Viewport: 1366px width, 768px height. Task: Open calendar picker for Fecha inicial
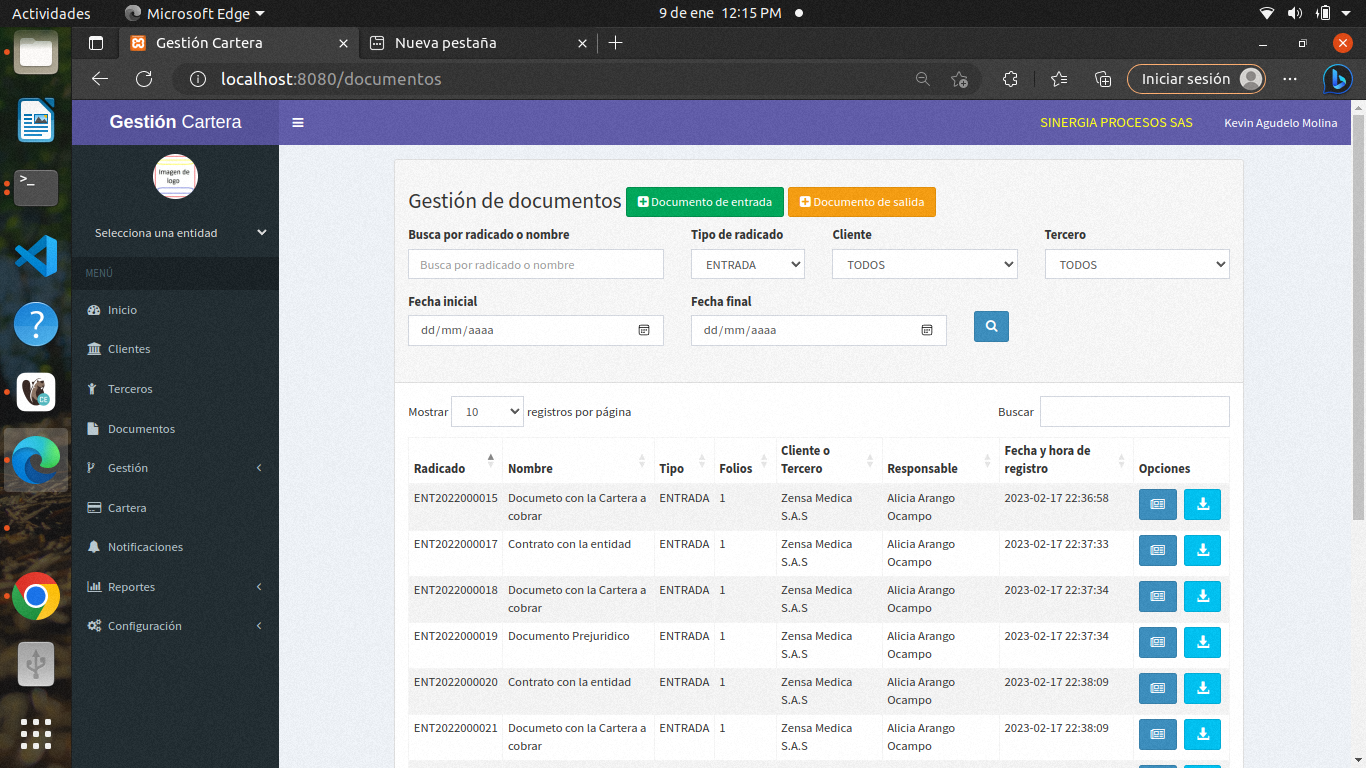coord(644,330)
